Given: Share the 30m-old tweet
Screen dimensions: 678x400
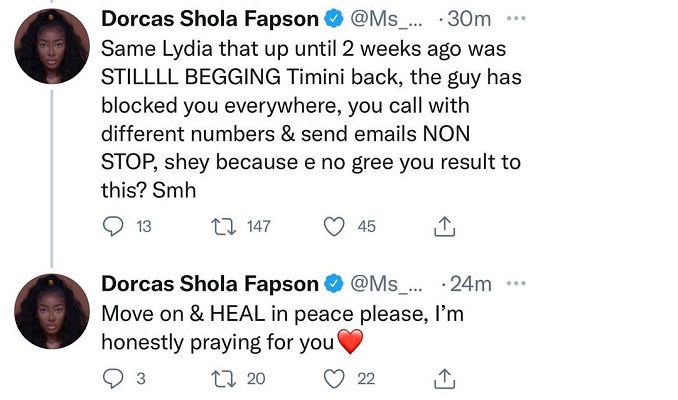Looking at the screenshot, I should tap(444, 227).
